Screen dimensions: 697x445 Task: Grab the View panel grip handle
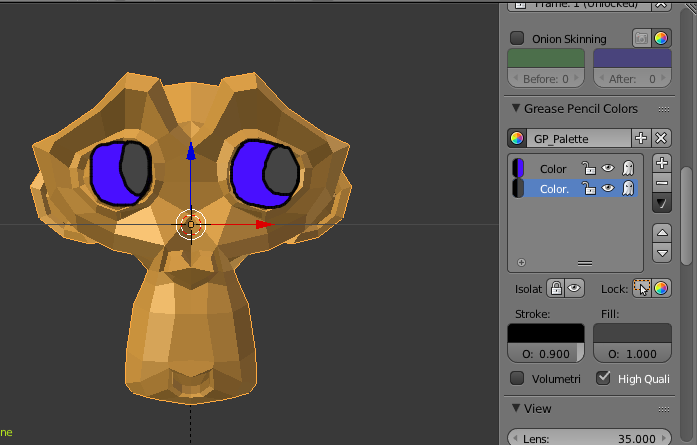pyautogui.click(x=664, y=409)
